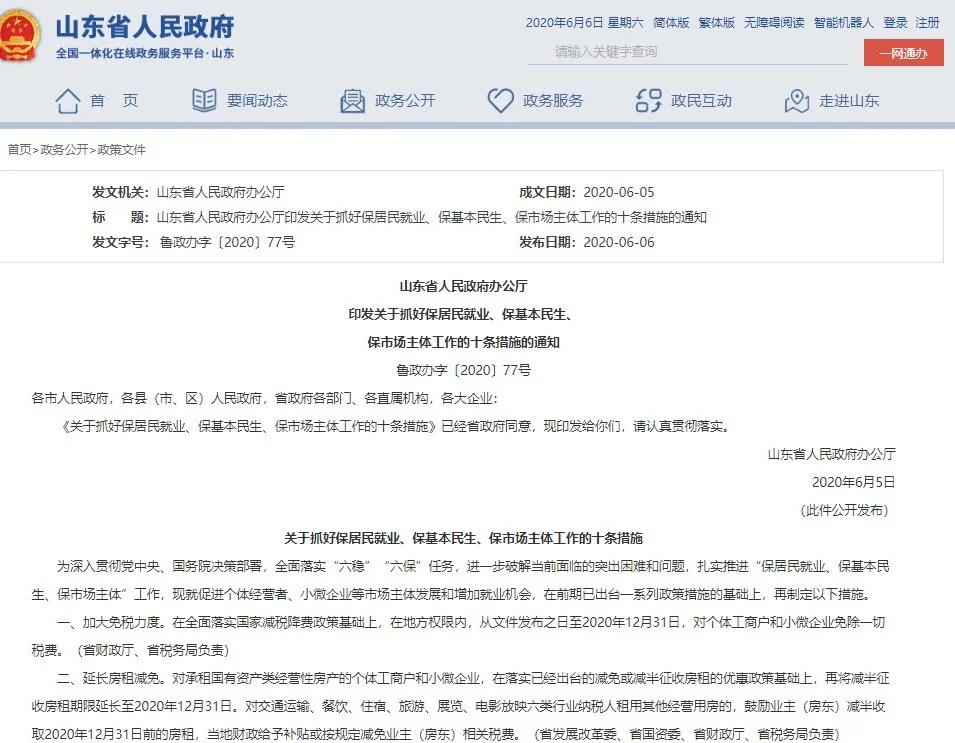Click the map pin icon beside 走进山东
955x743 pixels.
coord(795,100)
